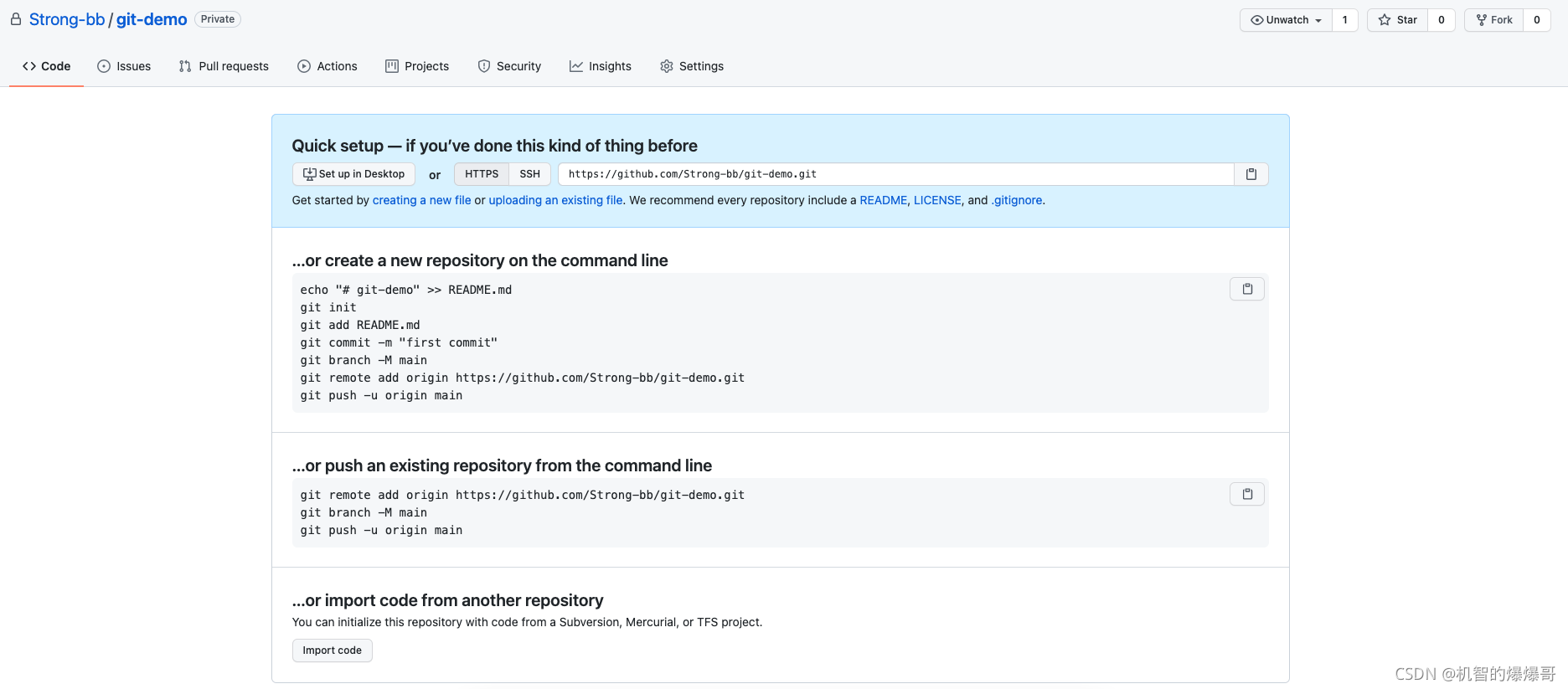Open the Projects tab
Viewport: 1568px width, 689px height.
tap(417, 66)
